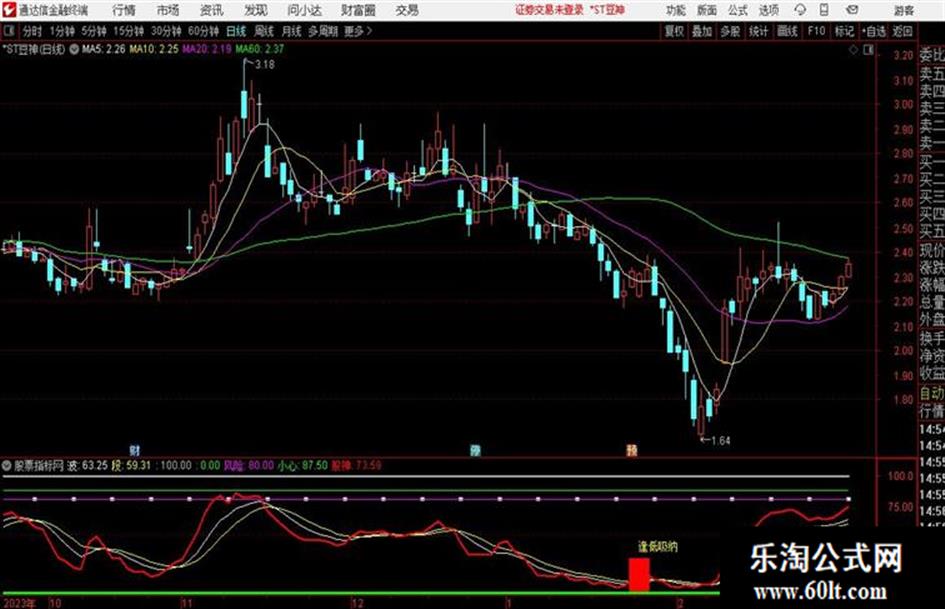Viewport: 945px width, 609px height.
Task: Click the diamond icon above price axis
Action: pos(853,50)
